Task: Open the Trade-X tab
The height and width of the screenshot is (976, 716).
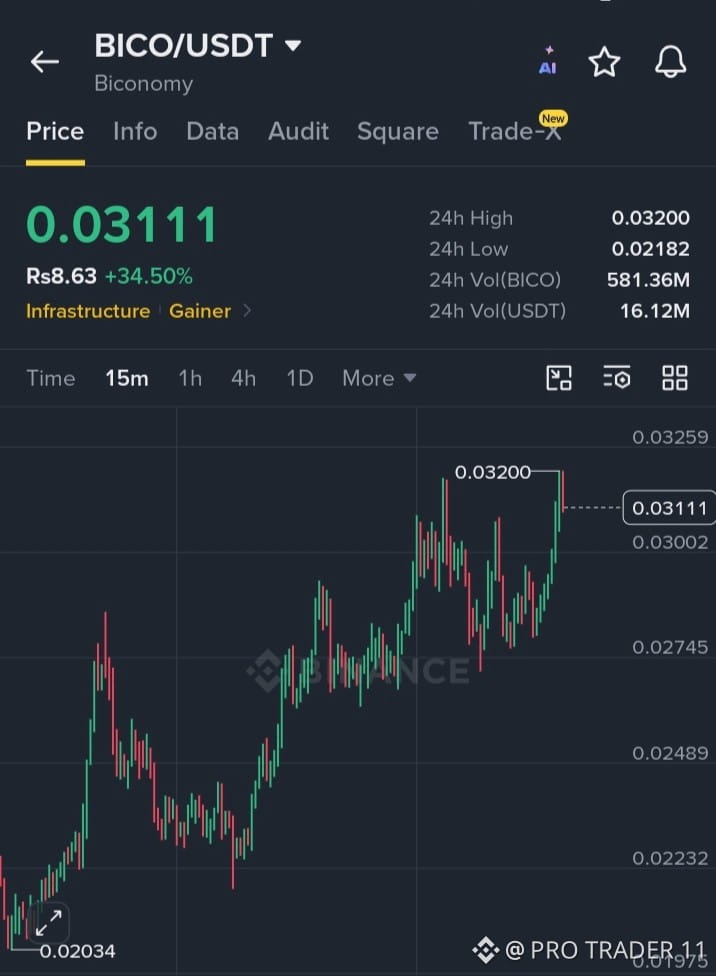Action: coord(516,131)
